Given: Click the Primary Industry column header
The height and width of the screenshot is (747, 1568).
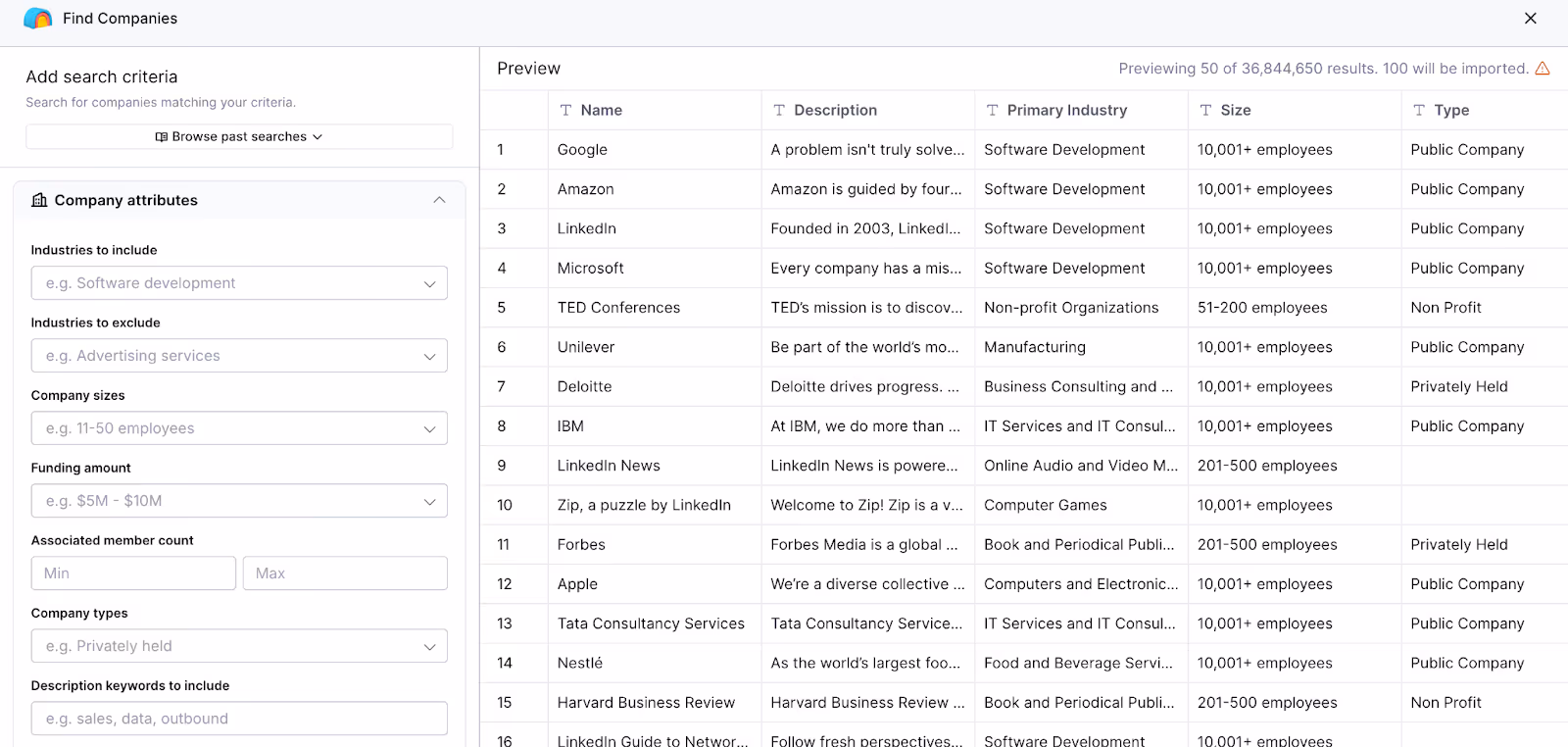Looking at the screenshot, I should [x=1081, y=110].
